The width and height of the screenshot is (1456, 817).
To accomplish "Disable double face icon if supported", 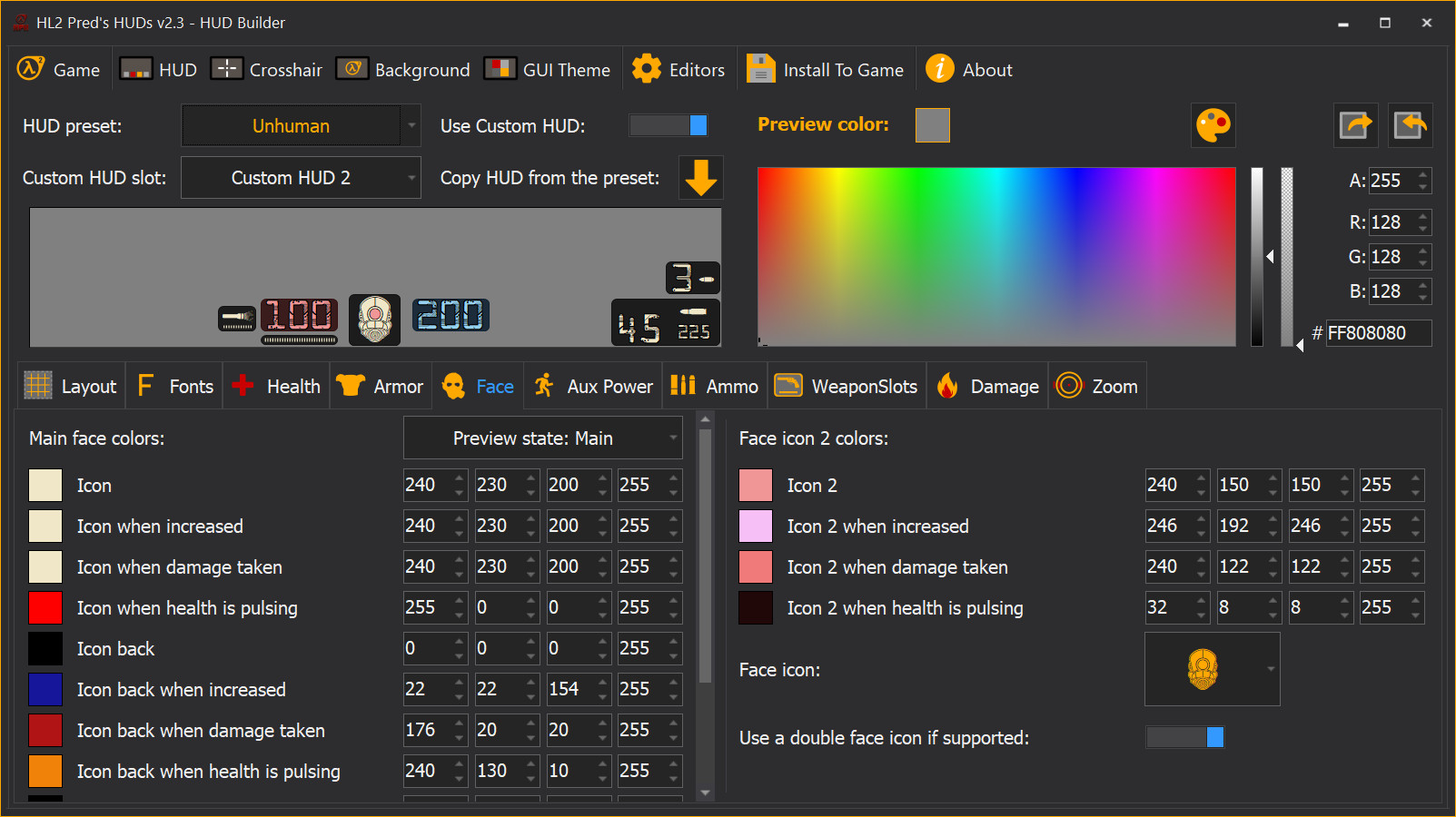I will pyautogui.click(x=1184, y=738).
